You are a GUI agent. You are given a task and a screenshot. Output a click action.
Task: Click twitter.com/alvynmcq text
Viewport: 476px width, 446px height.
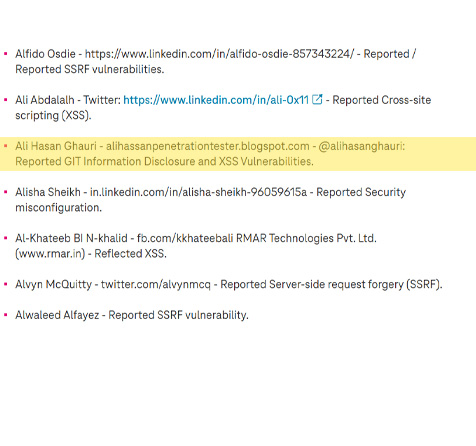coord(156,285)
